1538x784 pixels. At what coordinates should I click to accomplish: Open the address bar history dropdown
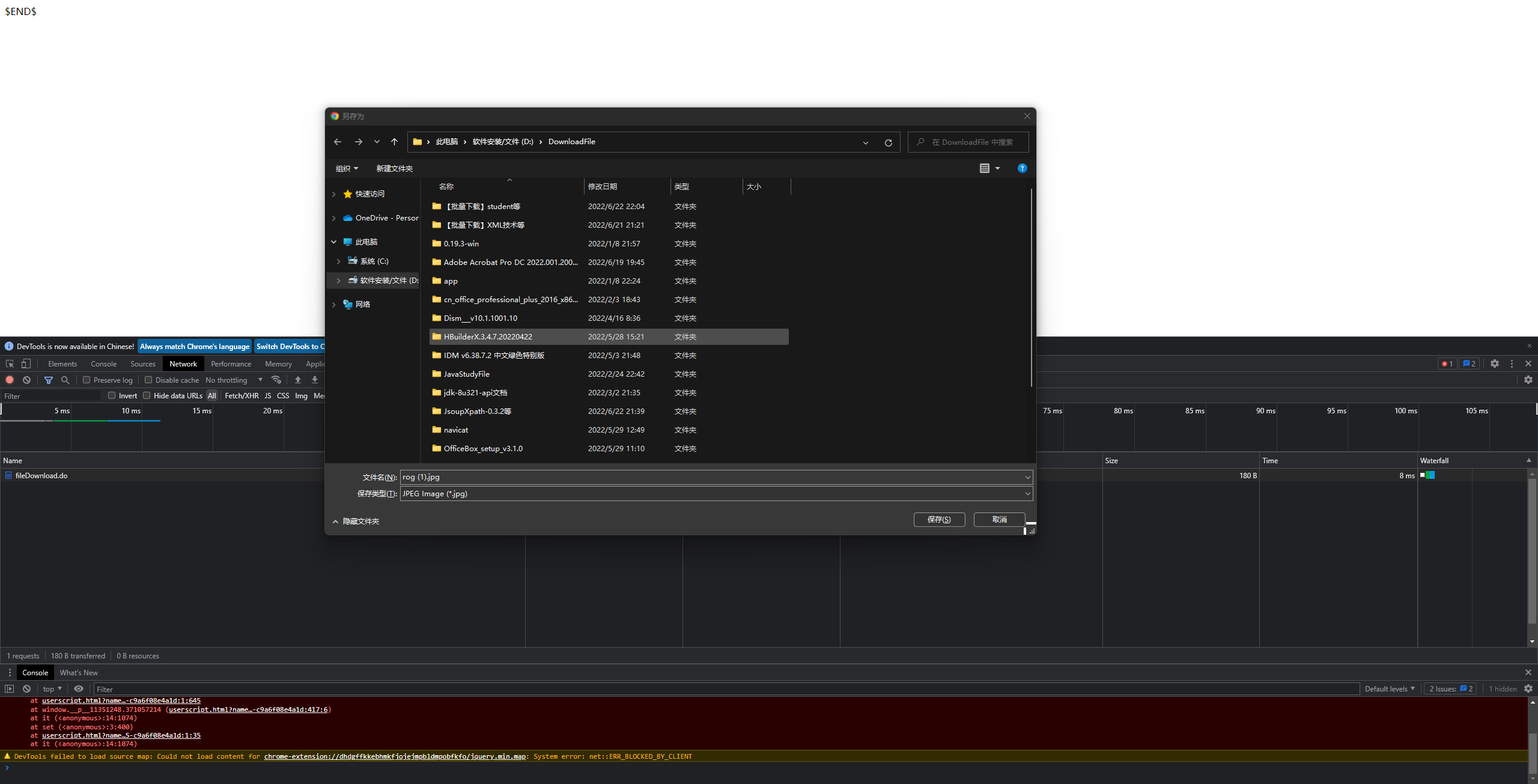point(866,142)
